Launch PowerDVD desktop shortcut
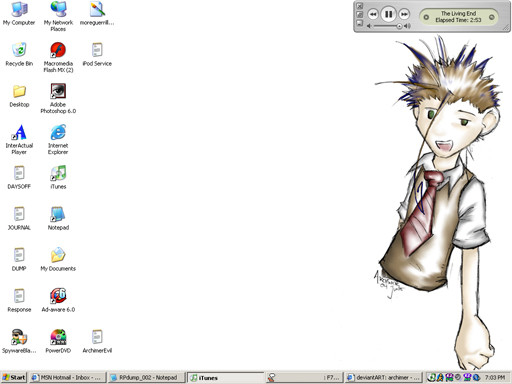The image size is (512, 384). pos(58,341)
